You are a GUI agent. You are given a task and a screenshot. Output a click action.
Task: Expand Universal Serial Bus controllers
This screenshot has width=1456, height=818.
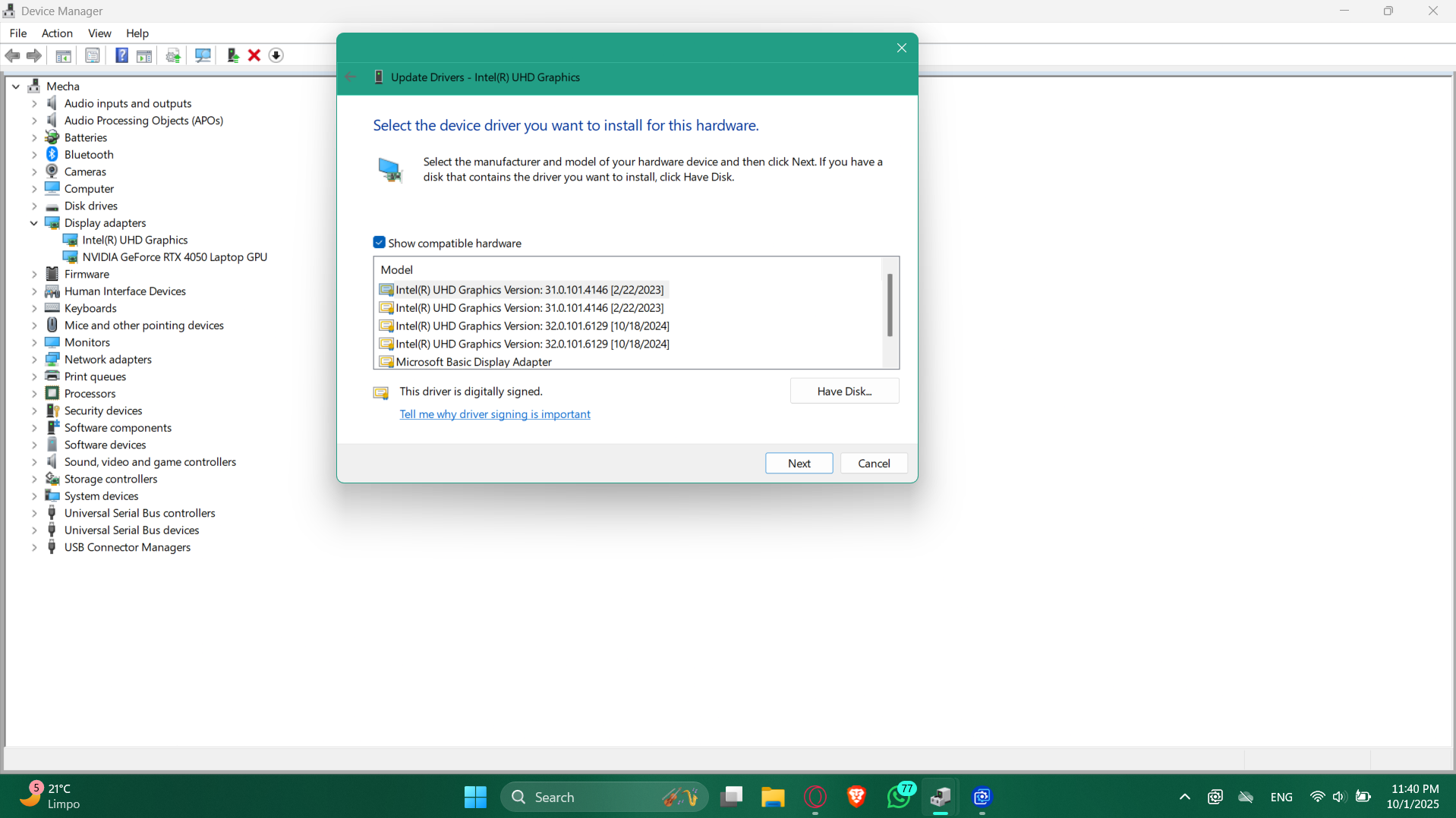(x=34, y=513)
